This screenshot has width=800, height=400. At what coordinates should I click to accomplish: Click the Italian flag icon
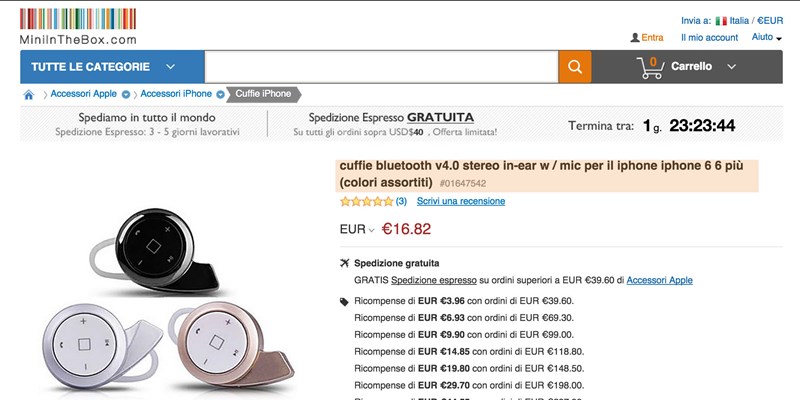pos(720,21)
